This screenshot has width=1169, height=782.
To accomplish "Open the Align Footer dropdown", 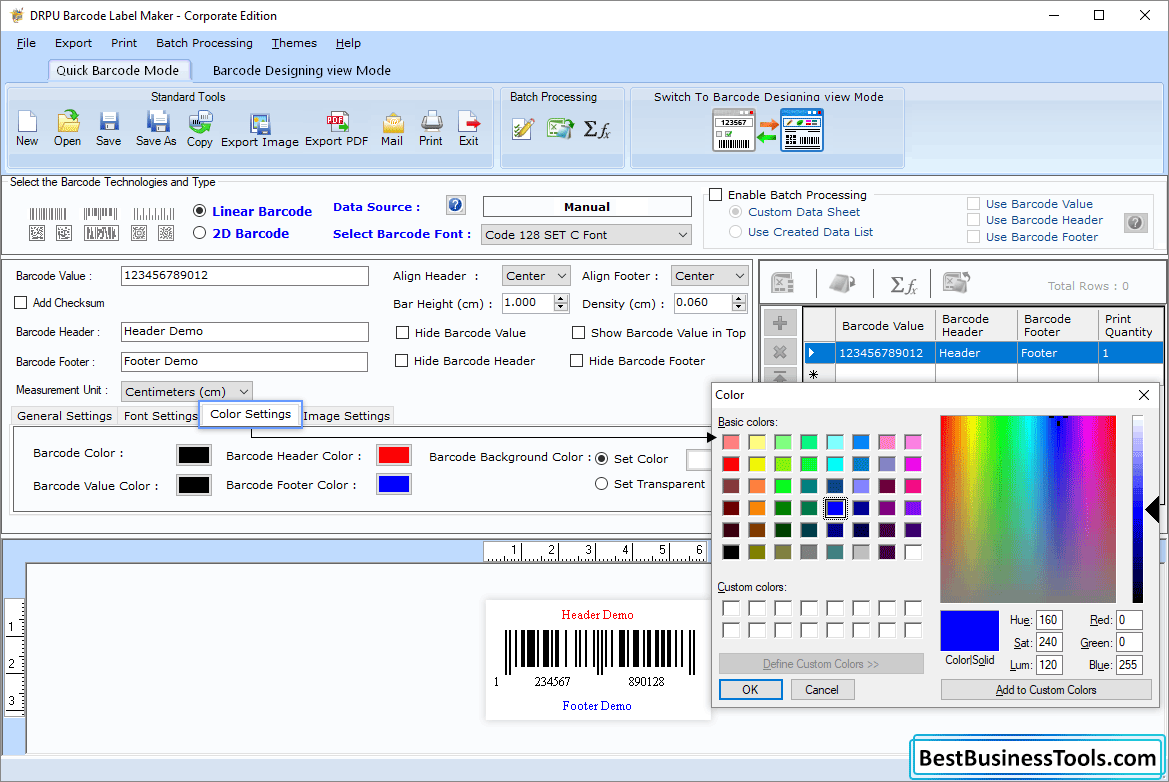I will tap(709, 275).
